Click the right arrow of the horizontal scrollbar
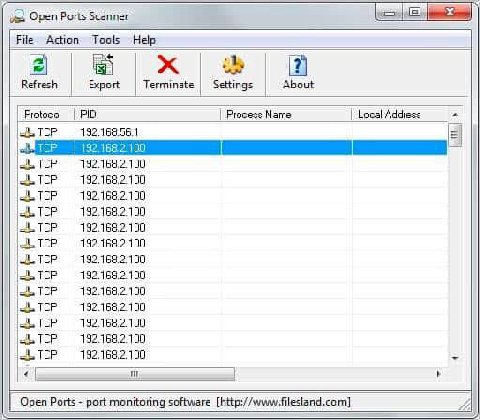 point(439,374)
